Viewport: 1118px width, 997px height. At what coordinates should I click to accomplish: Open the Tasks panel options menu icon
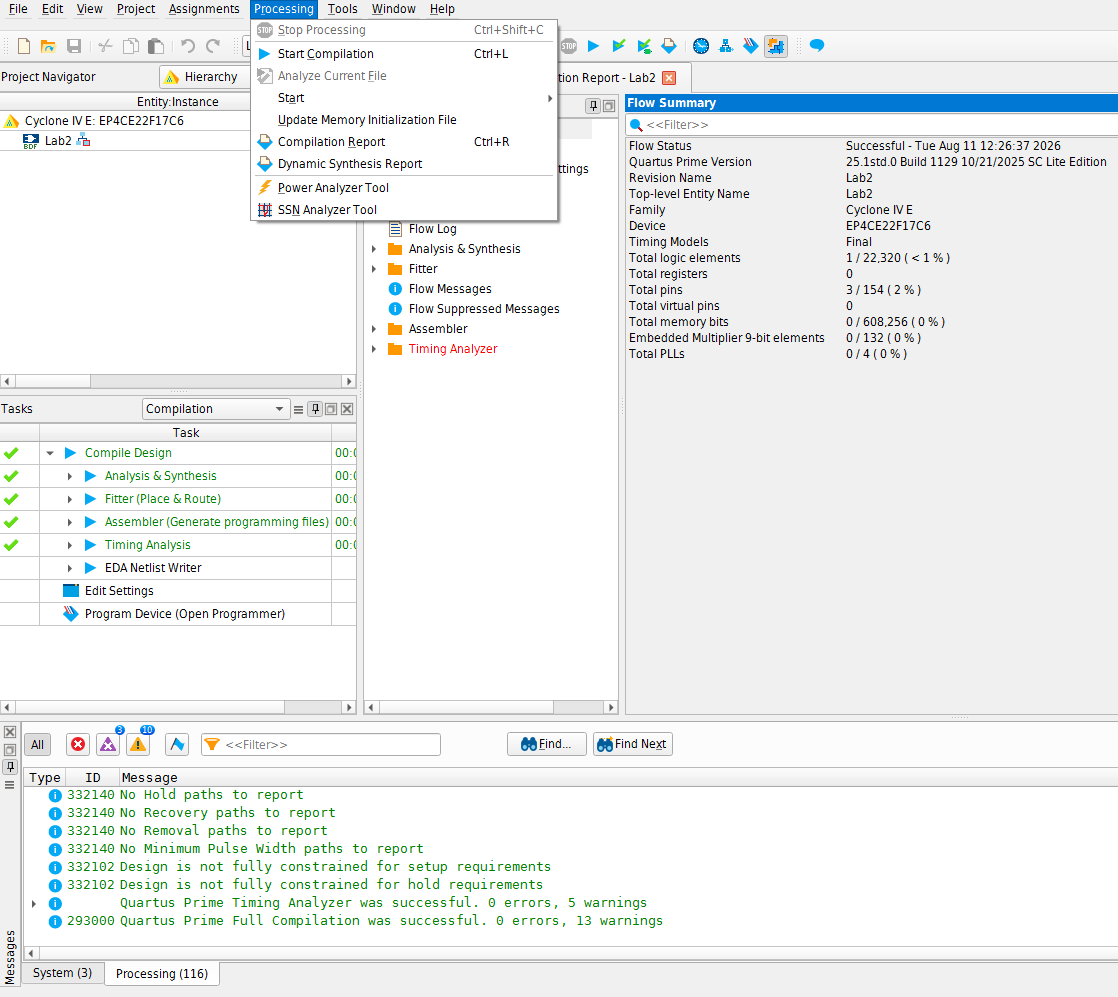299,409
